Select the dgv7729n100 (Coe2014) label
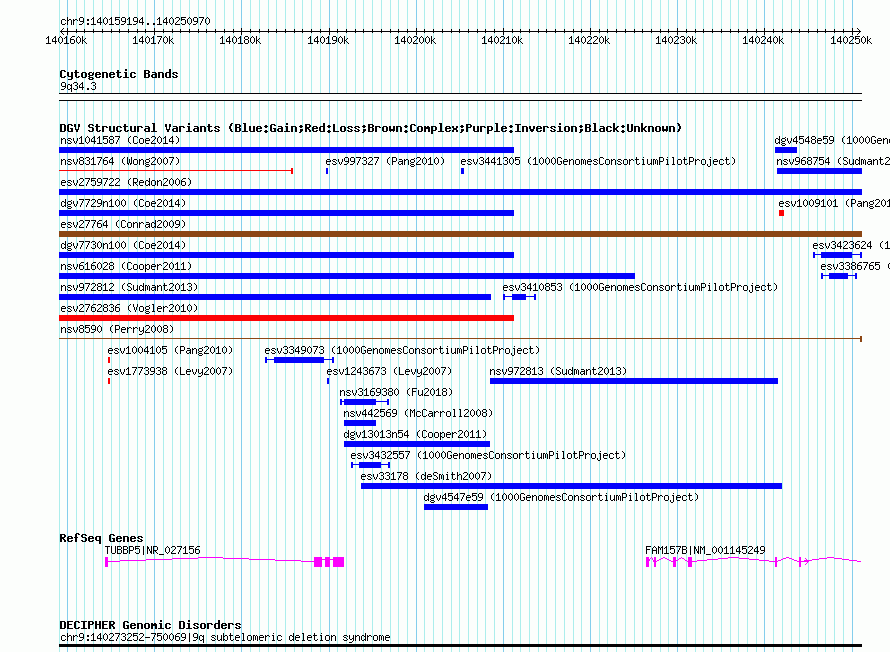Screen dimensions: 890x652 (x=123, y=203)
